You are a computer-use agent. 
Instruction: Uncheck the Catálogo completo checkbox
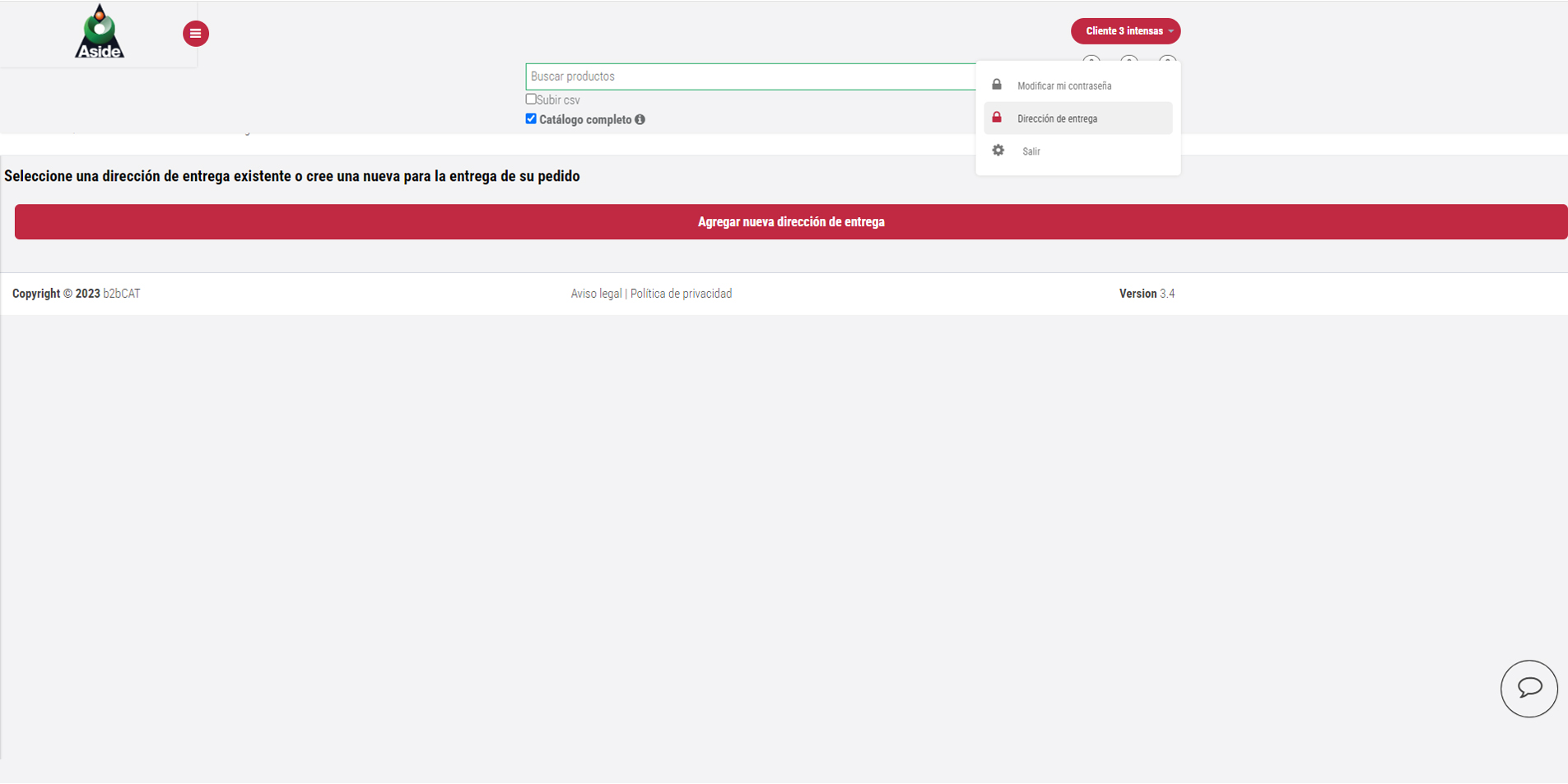531,119
